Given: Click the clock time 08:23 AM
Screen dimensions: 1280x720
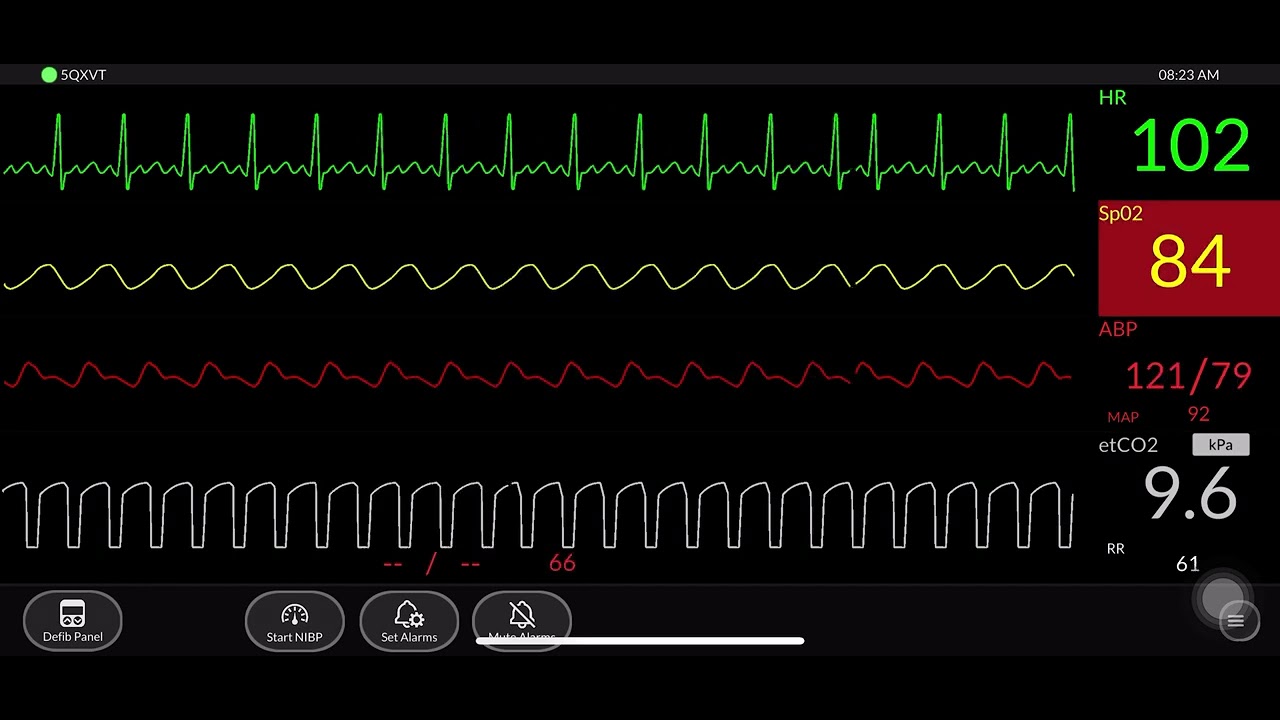Looking at the screenshot, I should pyautogui.click(x=1188, y=75).
